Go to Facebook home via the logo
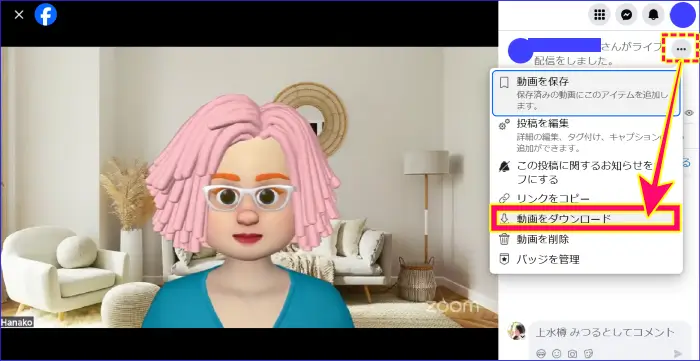Screen dimensions: 700x361 [x=46, y=15]
